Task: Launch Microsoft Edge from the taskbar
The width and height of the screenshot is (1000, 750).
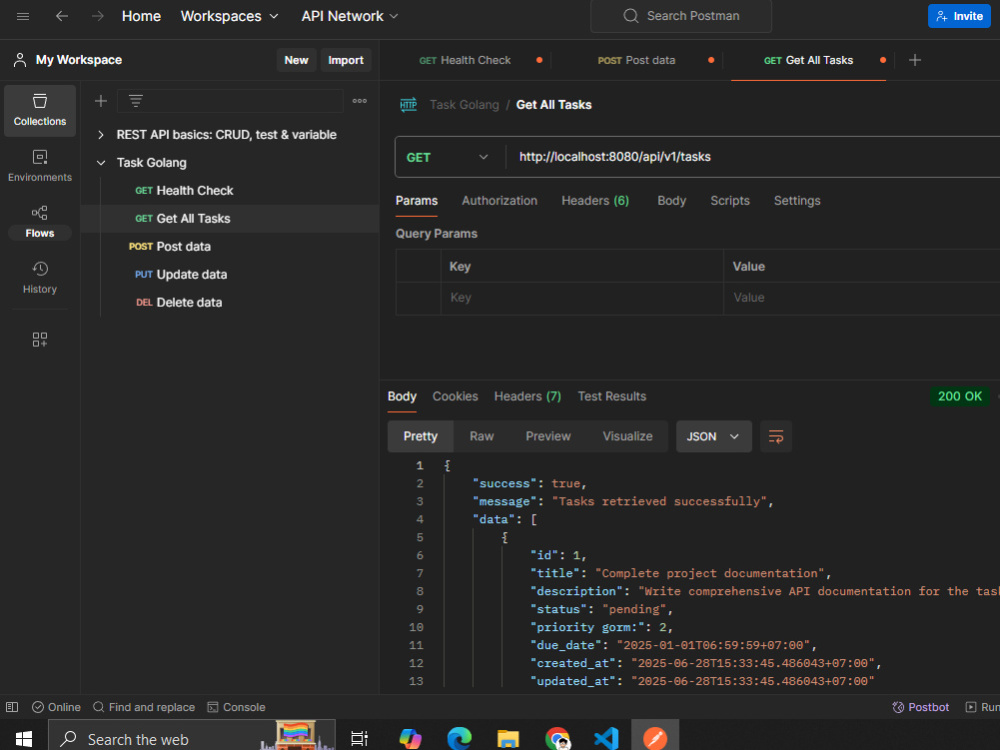Action: click(459, 739)
